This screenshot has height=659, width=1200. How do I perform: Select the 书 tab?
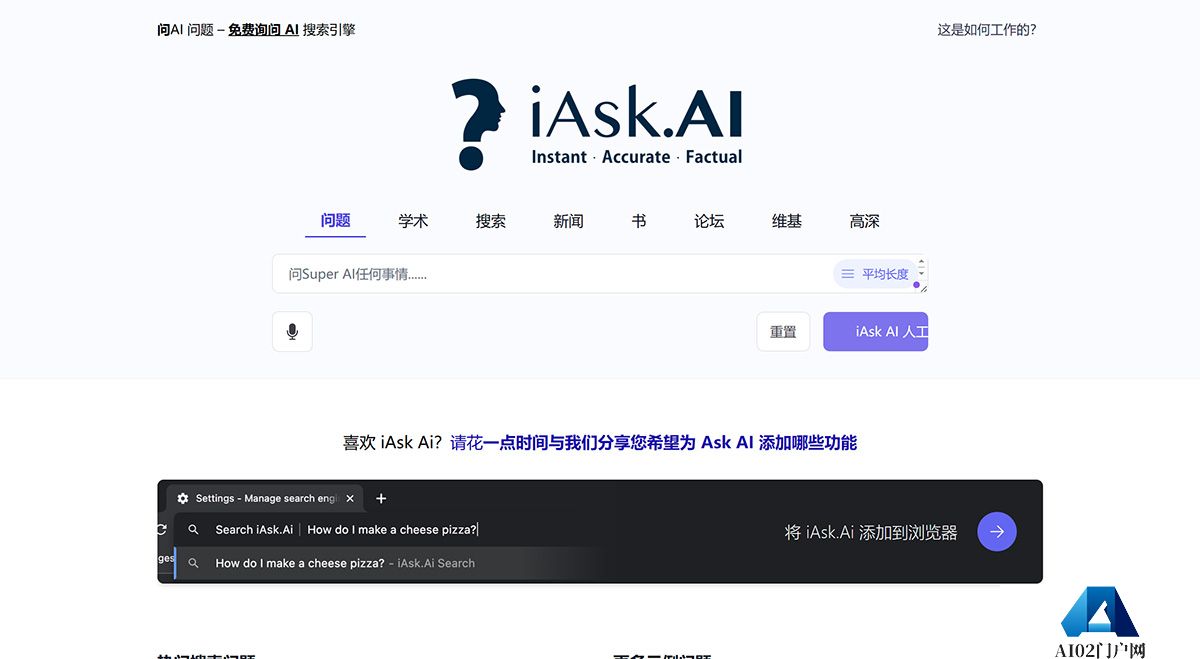[x=639, y=221]
